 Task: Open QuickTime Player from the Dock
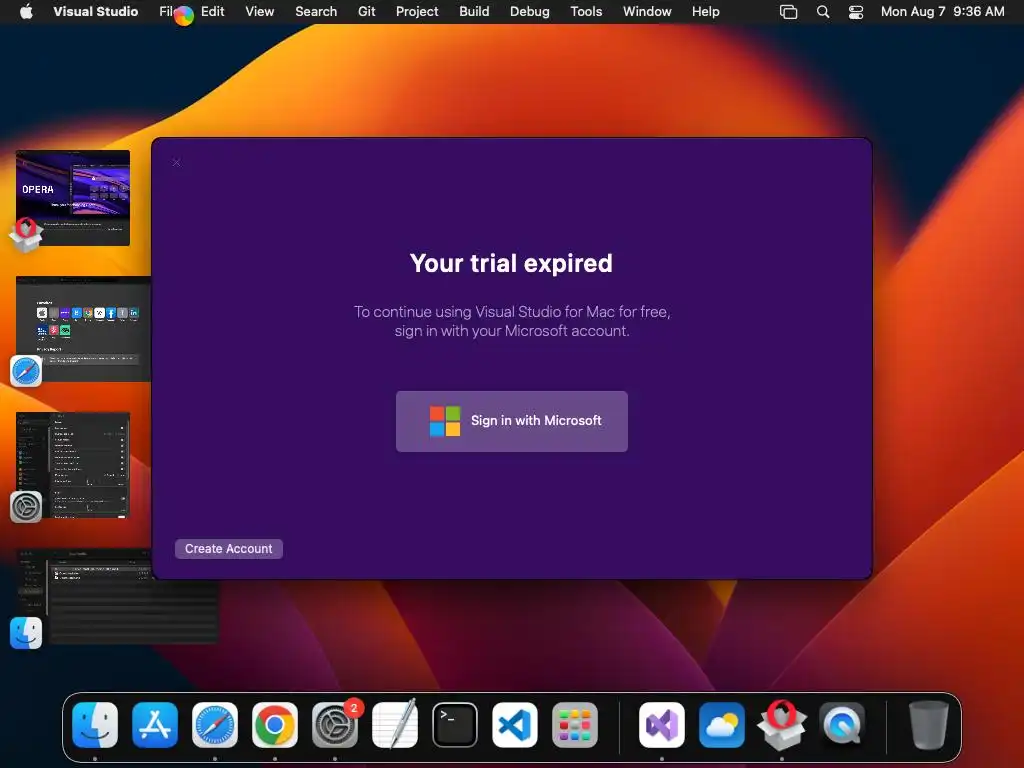pos(842,725)
